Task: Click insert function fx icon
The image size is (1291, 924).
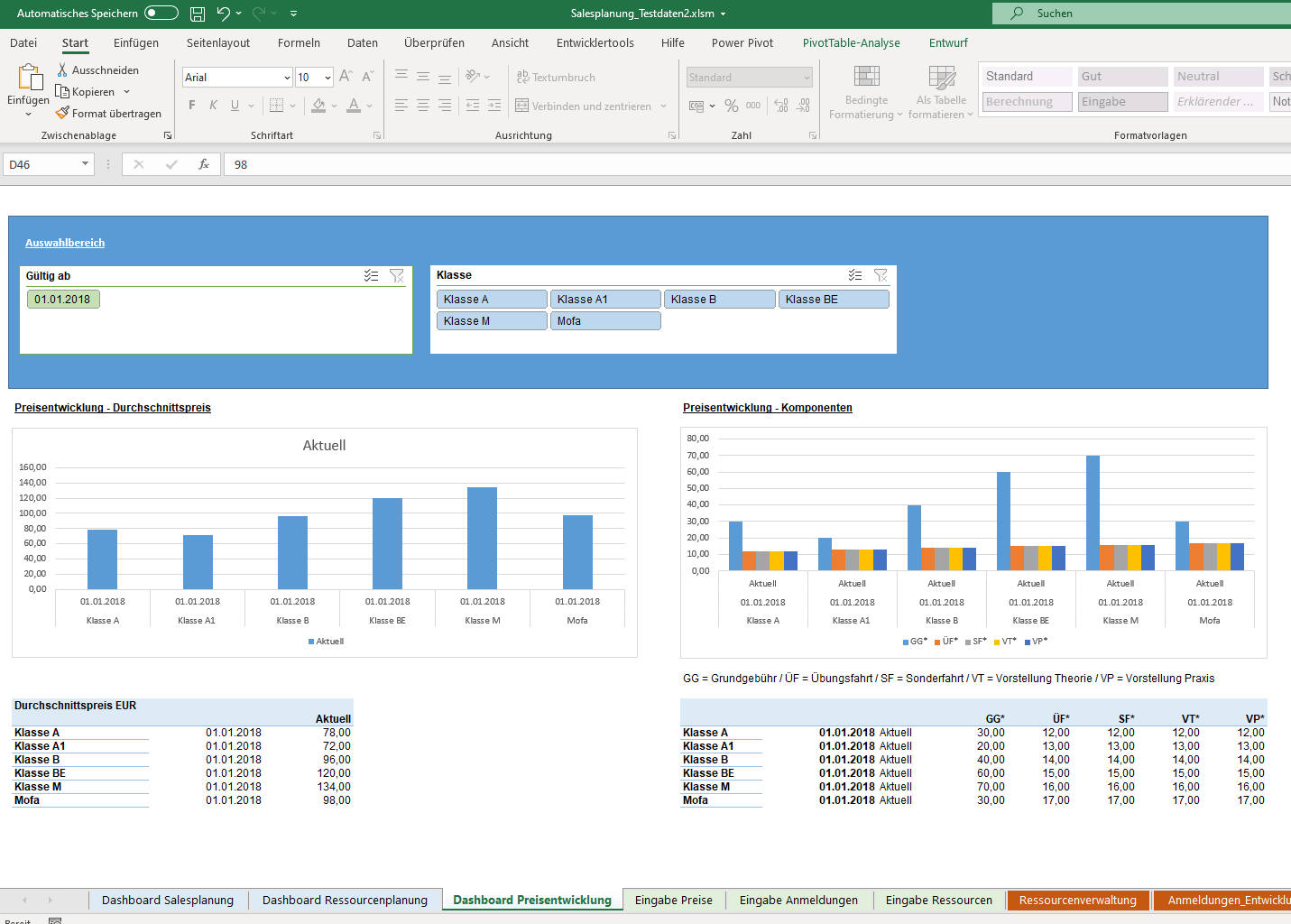Action: 204,164
